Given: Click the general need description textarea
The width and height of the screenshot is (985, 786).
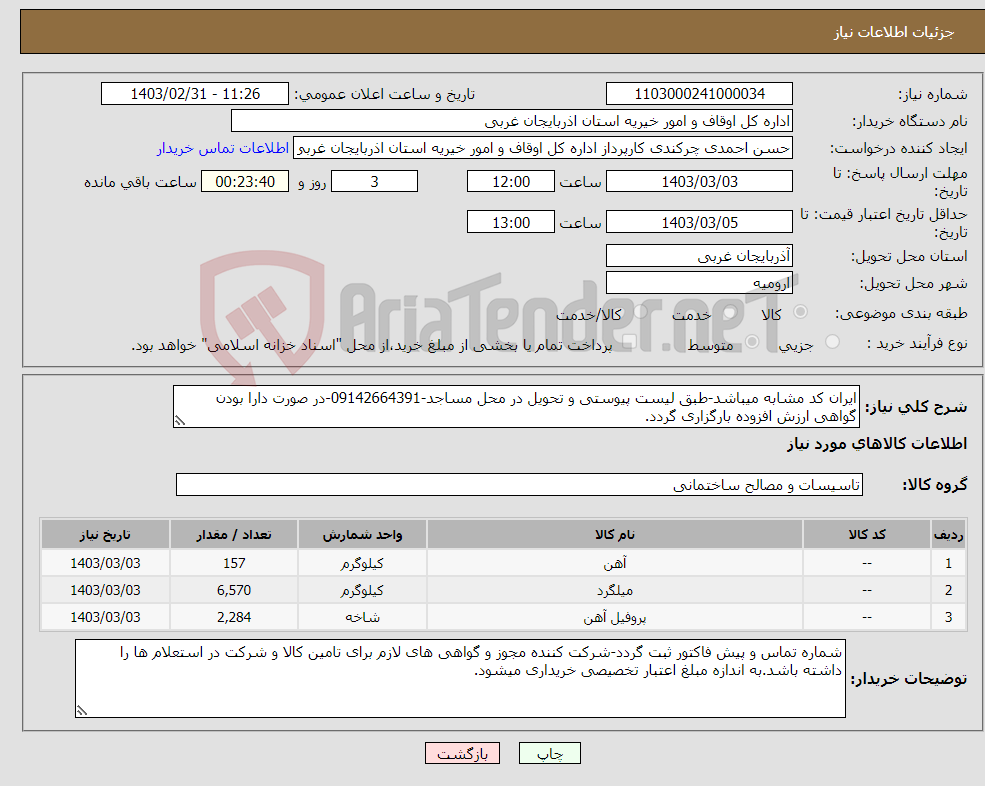Looking at the screenshot, I should (516, 407).
